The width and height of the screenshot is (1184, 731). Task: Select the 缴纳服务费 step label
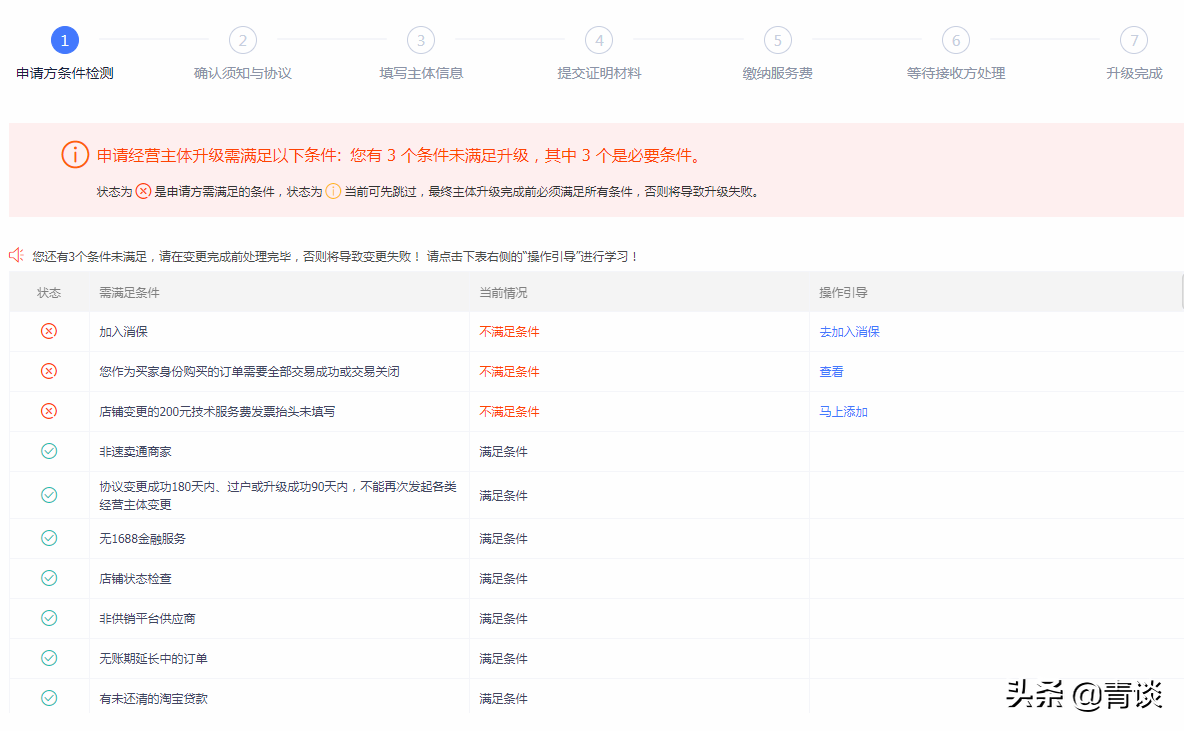(777, 73)
